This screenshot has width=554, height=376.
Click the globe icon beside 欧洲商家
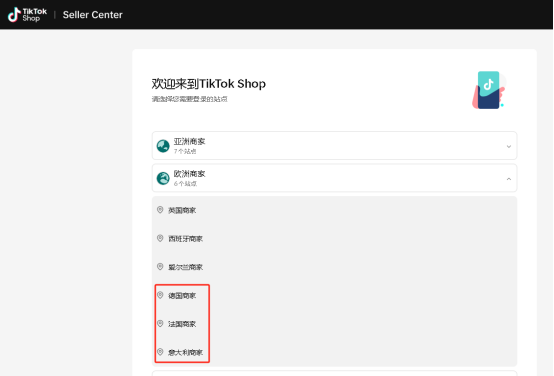click(x=163, y=178)
